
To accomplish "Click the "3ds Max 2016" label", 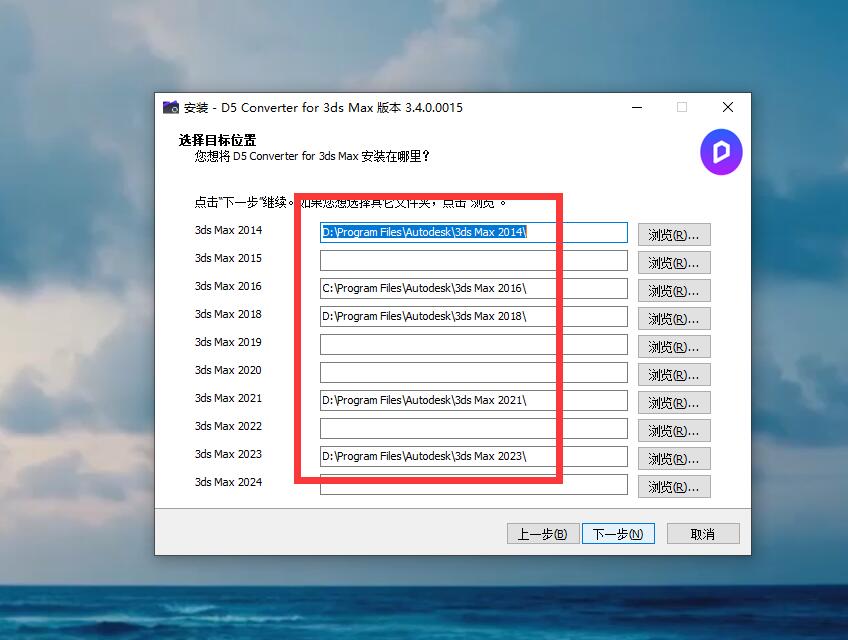I will (x=228, y=286).
